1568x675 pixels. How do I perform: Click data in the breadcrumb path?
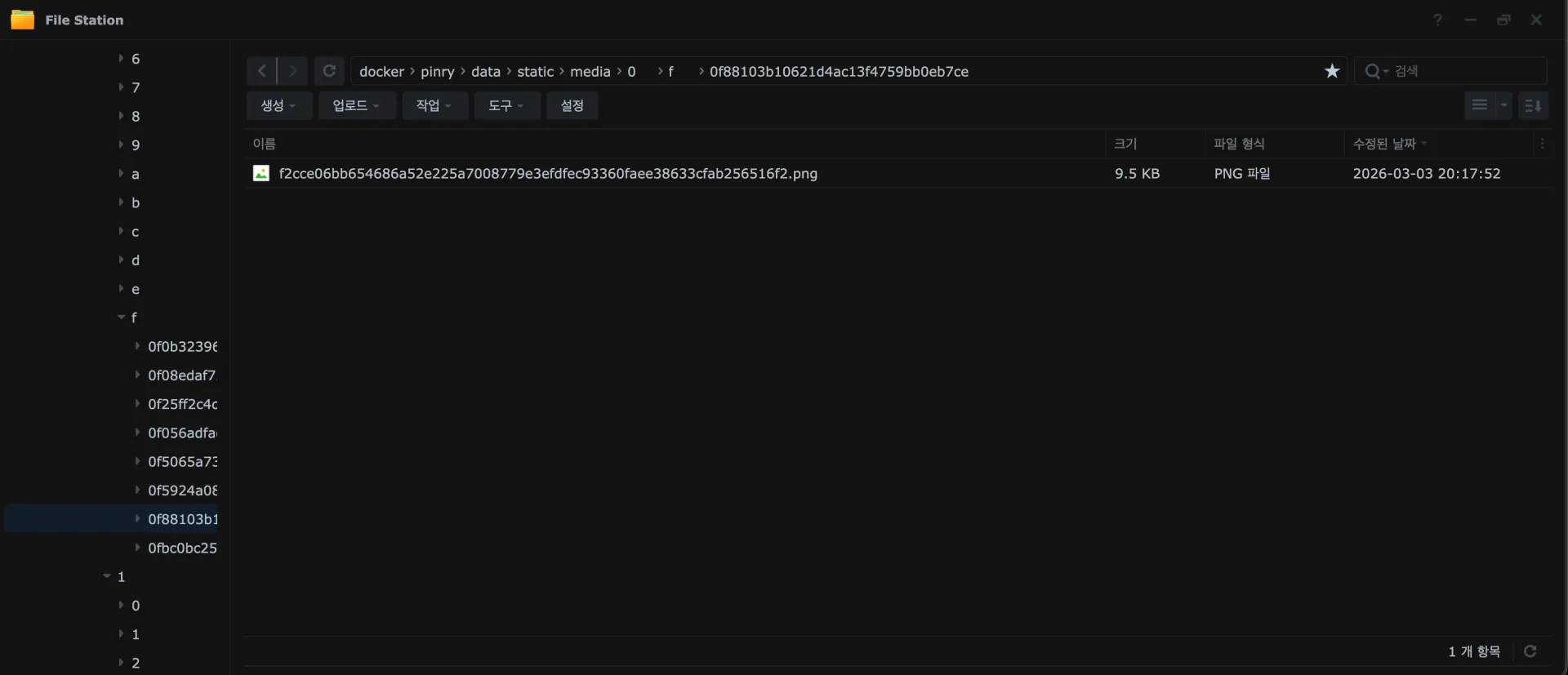click(x=485, y=72)
